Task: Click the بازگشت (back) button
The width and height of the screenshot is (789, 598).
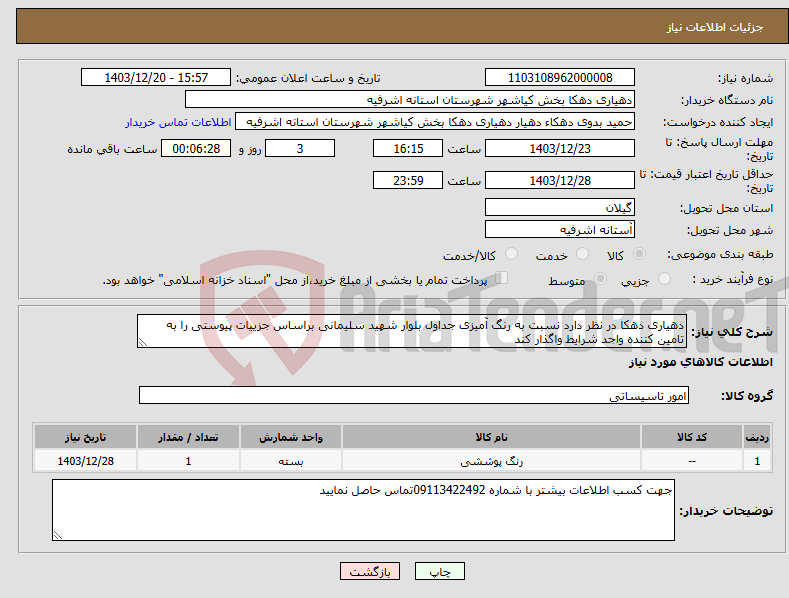Action: pyautogui.click(x=370, y=571)
